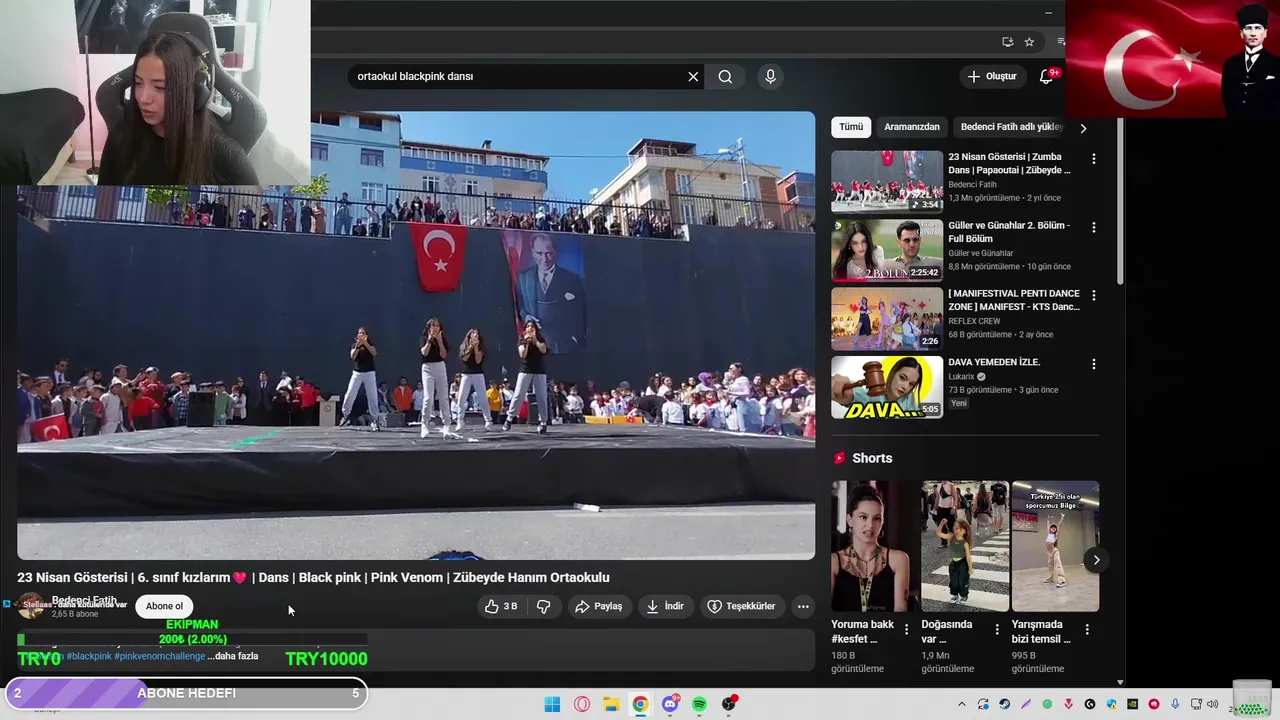Open the 'Doğasında var' short

[965, 546]
